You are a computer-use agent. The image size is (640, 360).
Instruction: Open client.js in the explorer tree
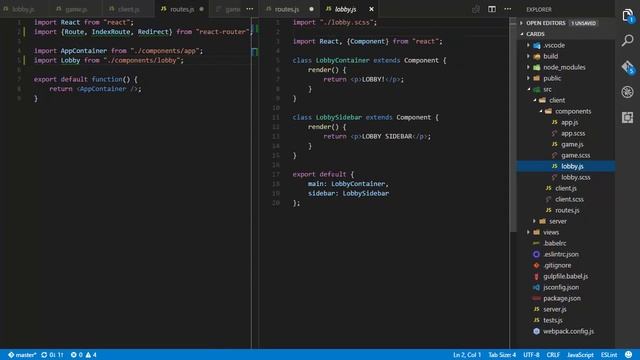566,188
